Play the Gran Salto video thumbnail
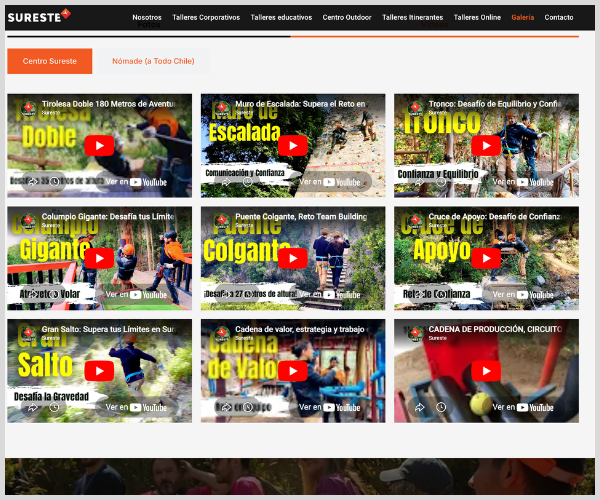Image resolution: width=600 pixels, height=500 pixels. click(x=99, y=371)
